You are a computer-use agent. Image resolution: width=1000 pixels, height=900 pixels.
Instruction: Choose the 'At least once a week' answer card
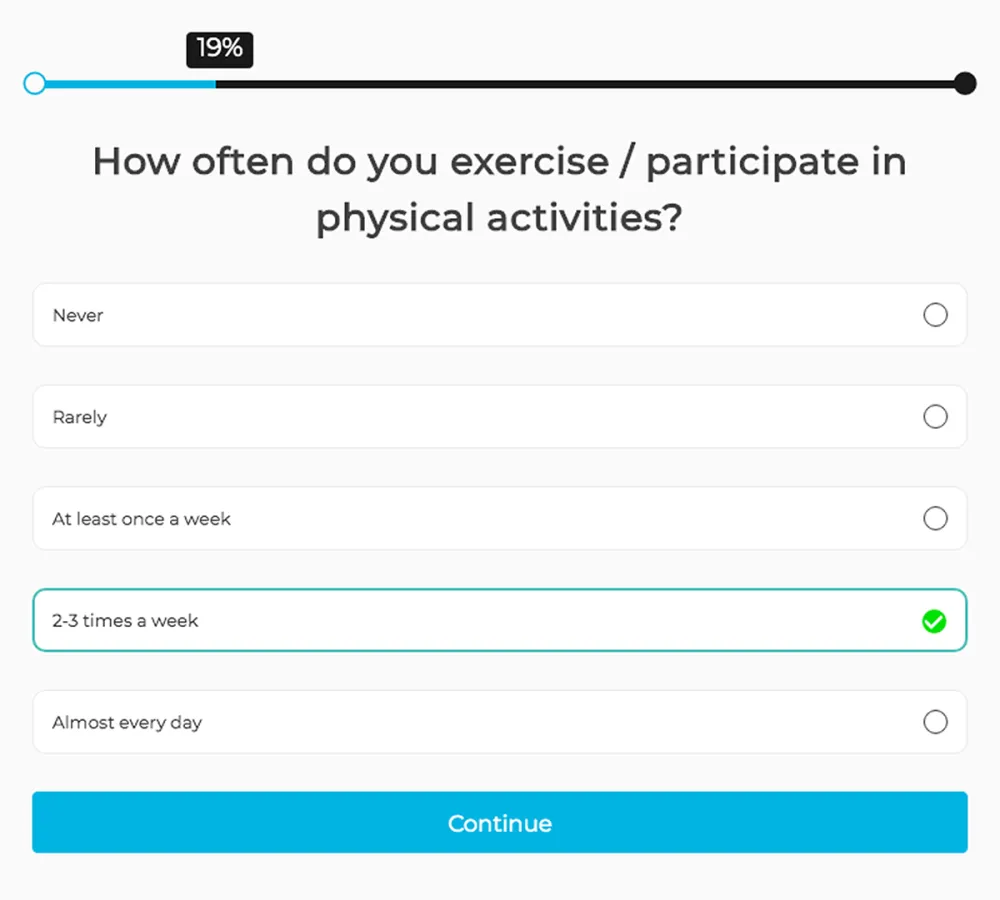pyautogui.click(x=500, y=519)
